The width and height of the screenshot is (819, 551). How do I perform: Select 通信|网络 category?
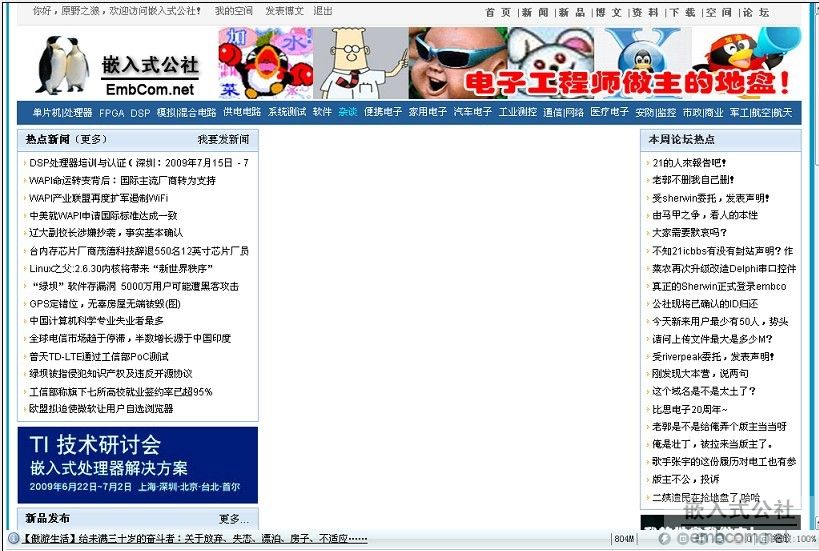(564, 112)
